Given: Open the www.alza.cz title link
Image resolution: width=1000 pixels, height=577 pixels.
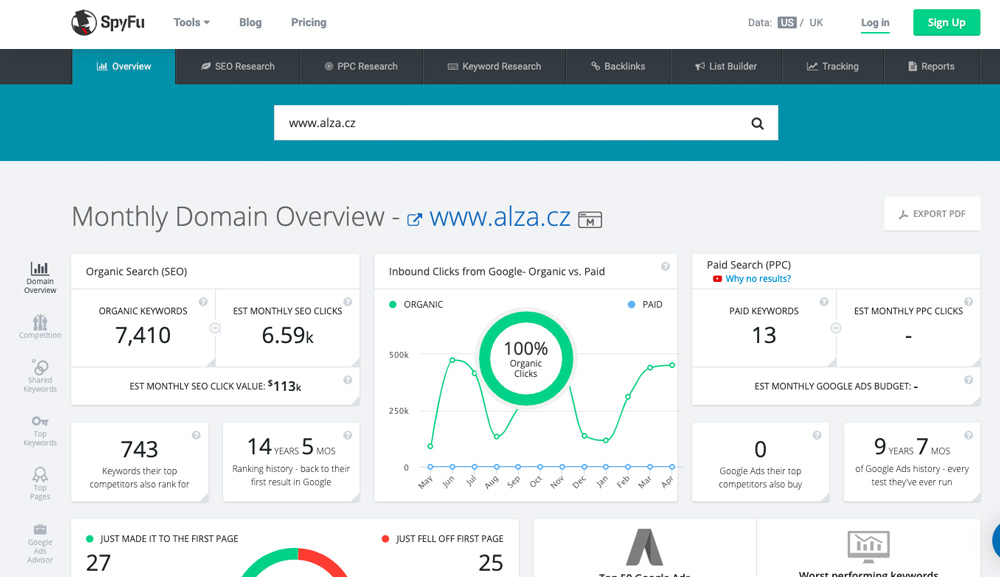Looking at the screenshot, I should (x=500, y=217).
